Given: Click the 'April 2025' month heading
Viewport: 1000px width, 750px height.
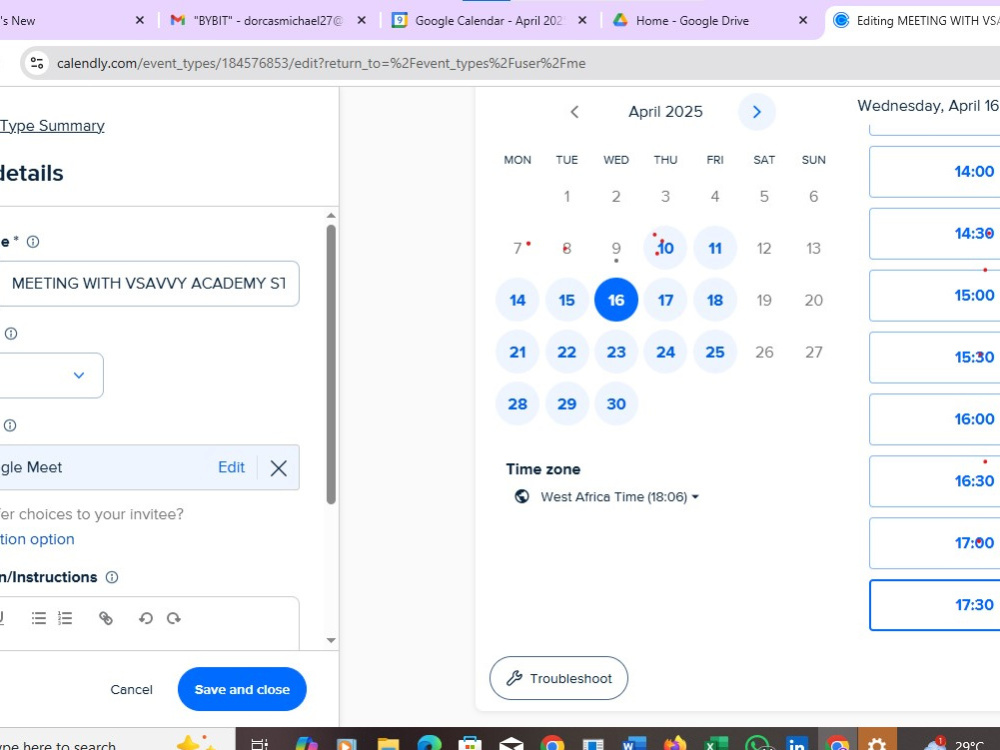Looking at the screenshot, I should click(x=665, y=112).
